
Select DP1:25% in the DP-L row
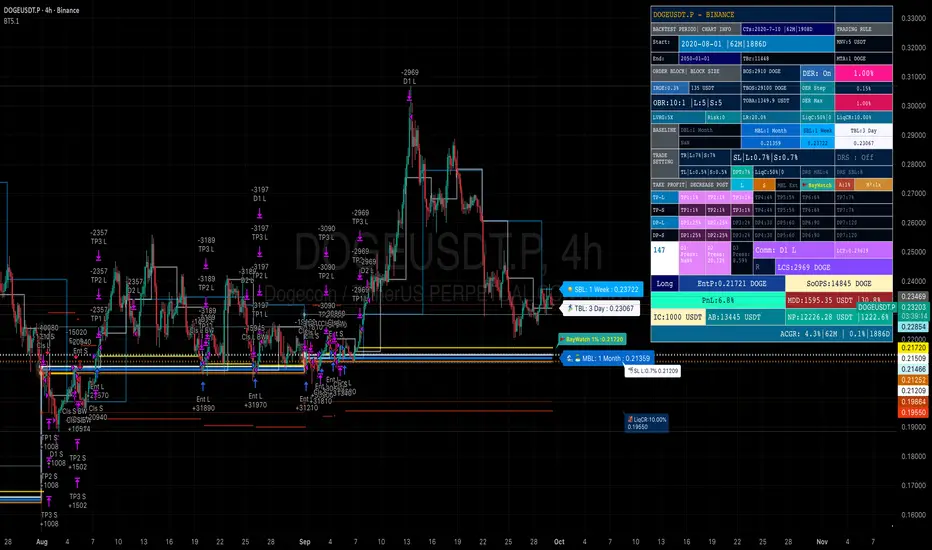691,223
